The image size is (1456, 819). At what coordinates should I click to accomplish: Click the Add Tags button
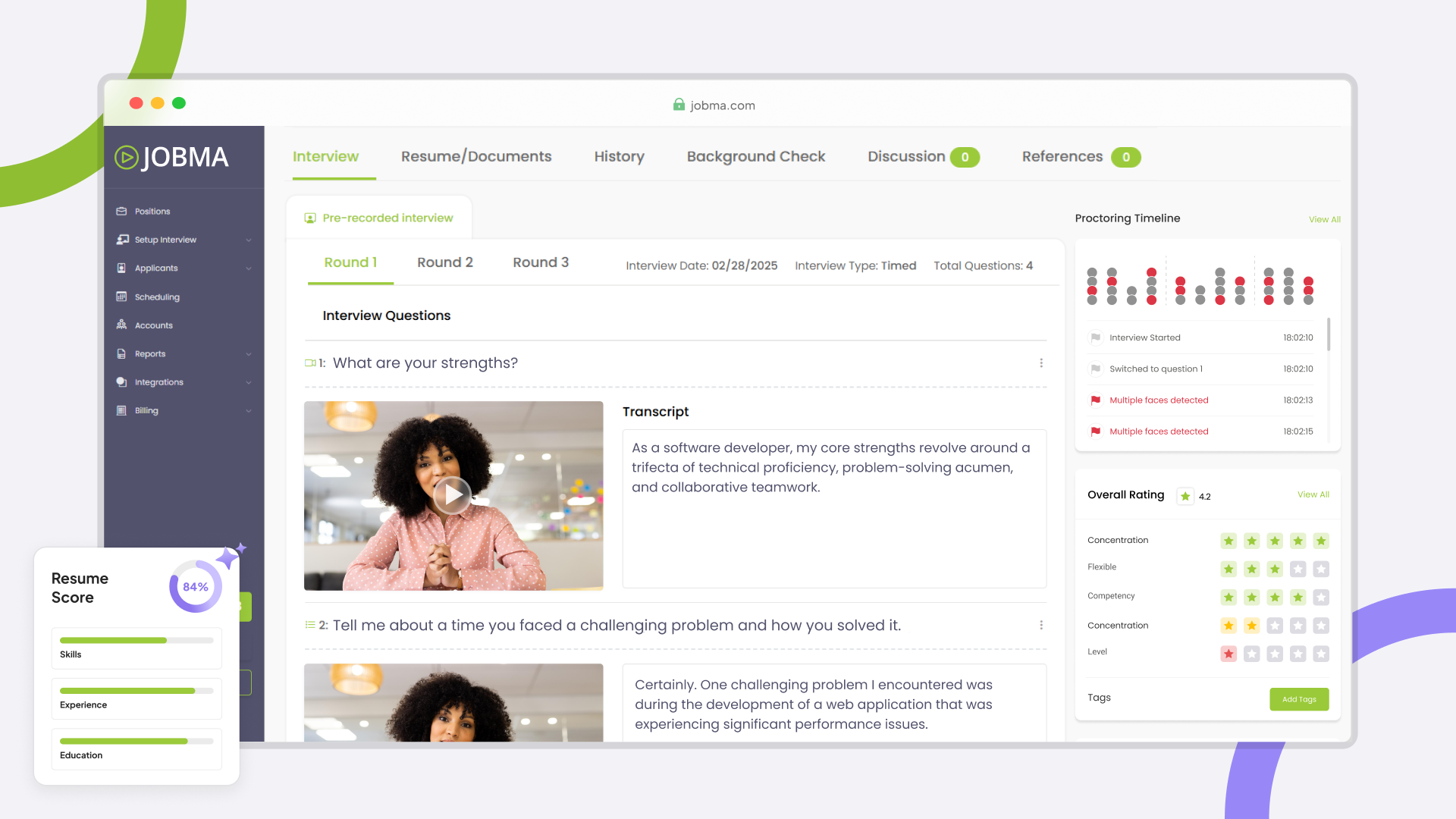pyautogui.click(x=1298, y=699)
